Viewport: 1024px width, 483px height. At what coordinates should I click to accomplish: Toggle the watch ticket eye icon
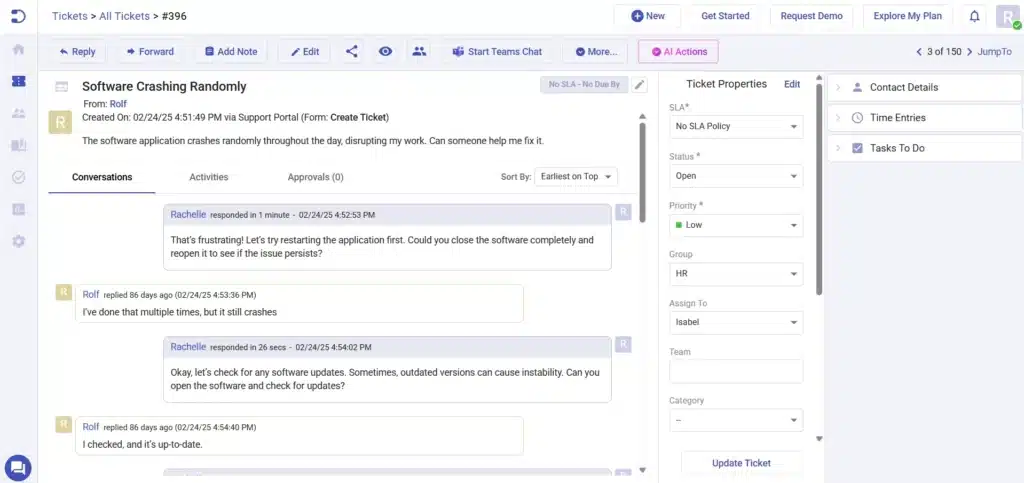(385, 51)
